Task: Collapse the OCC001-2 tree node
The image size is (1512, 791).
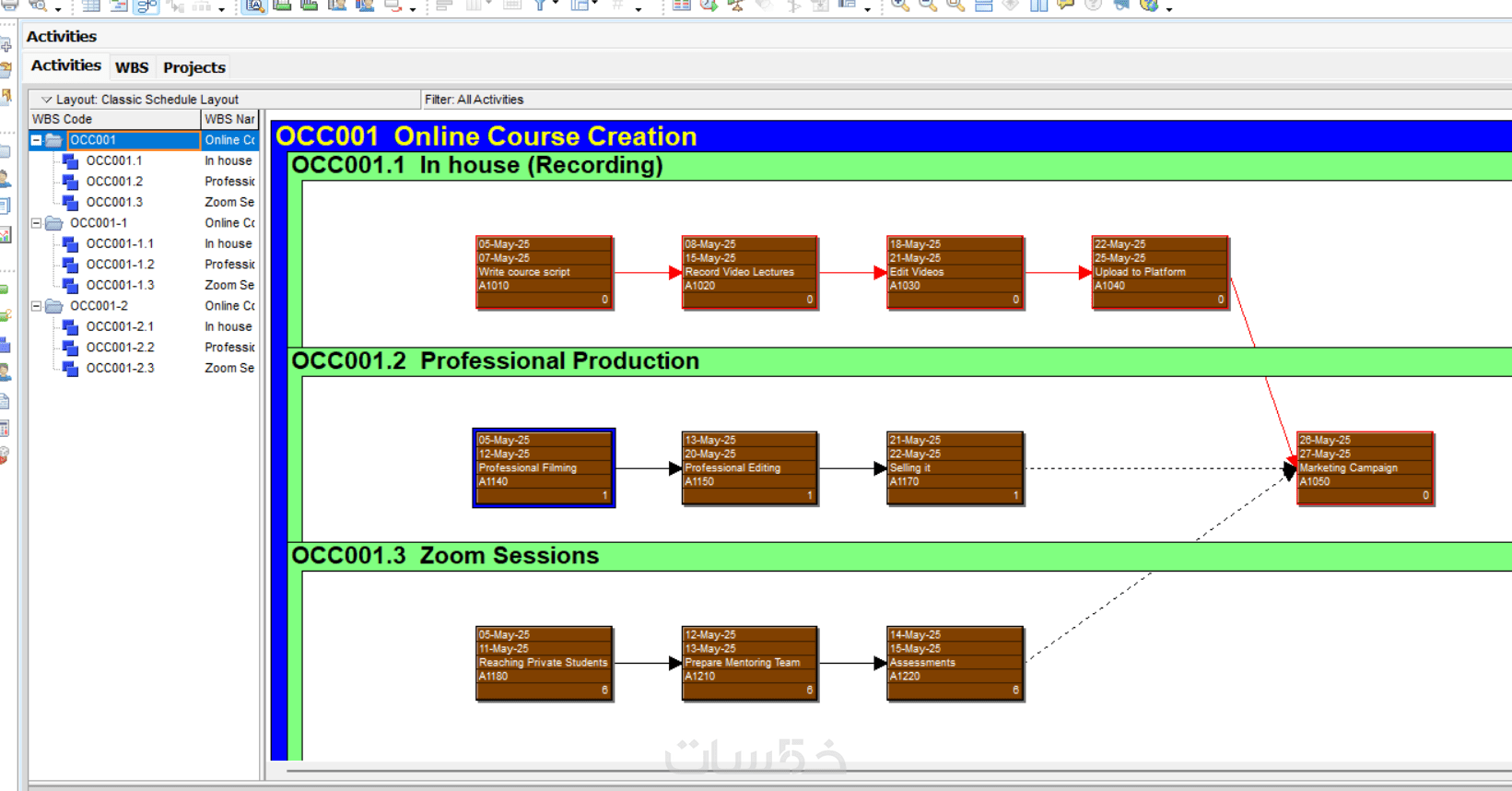Action: [37, 306]
